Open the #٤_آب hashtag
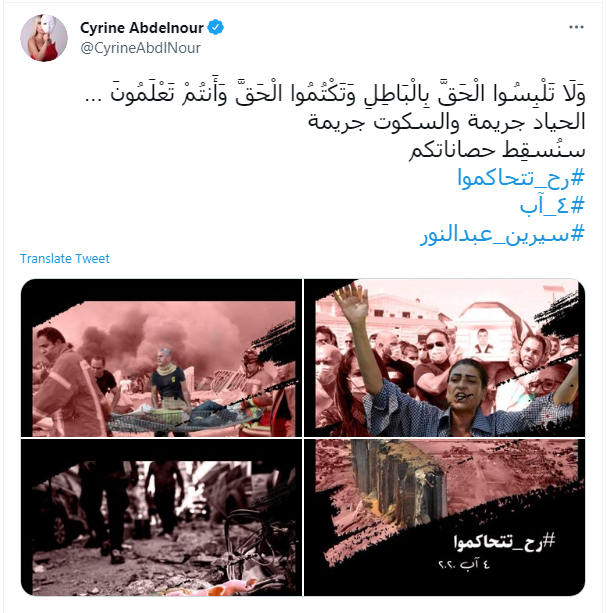The height and width of the screenshot is (613, 607). point(552,206)
